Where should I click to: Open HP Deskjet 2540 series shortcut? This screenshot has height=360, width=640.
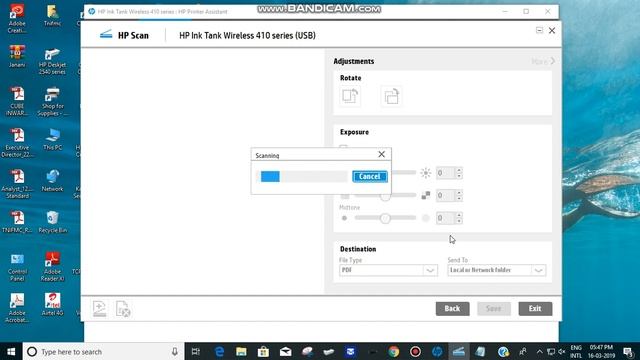52,60
